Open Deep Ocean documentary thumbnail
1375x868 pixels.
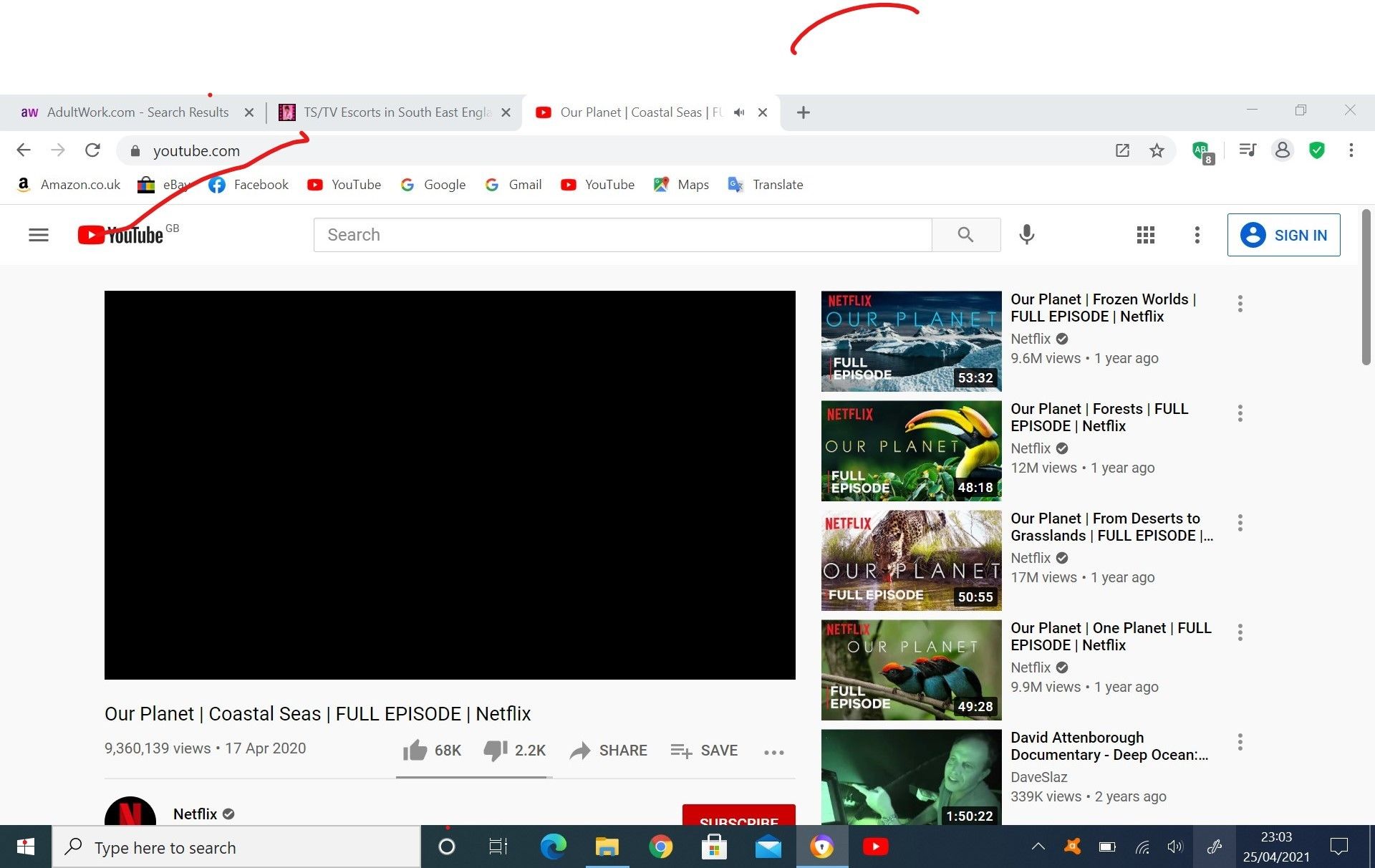point(911,777)
